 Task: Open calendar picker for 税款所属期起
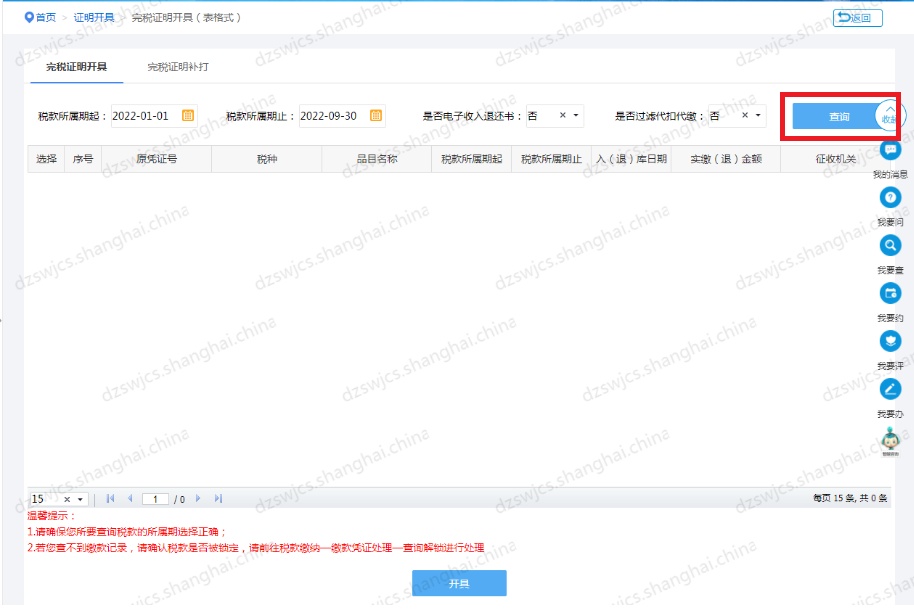[x=188, y=115]
